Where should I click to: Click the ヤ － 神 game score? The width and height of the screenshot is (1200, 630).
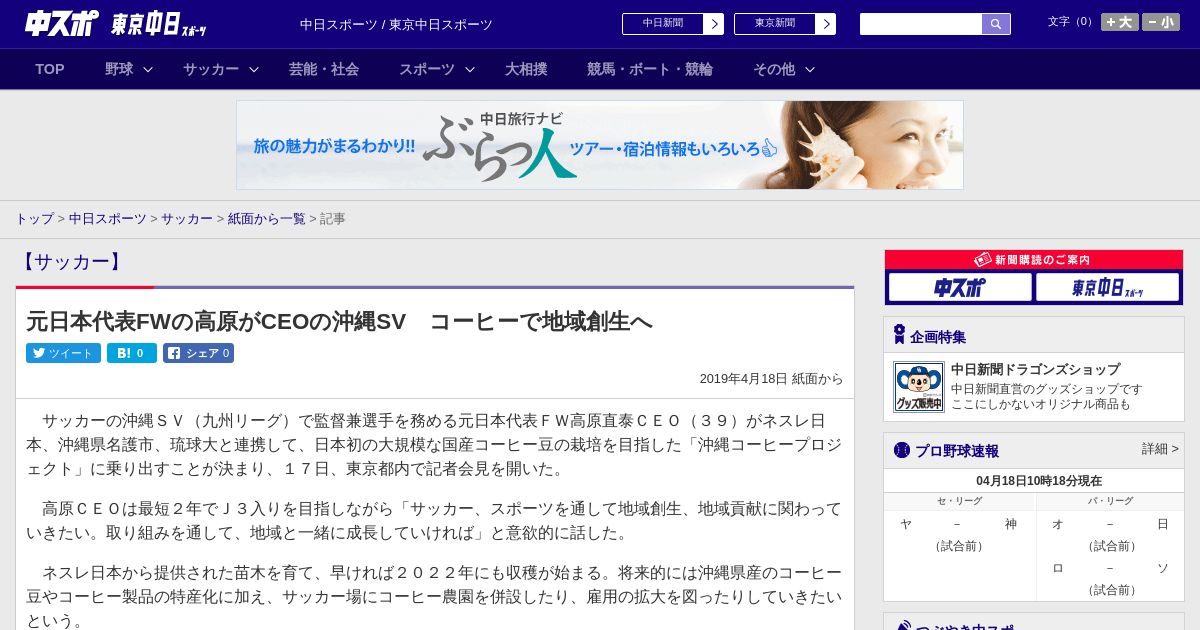(x=959, y=524)
